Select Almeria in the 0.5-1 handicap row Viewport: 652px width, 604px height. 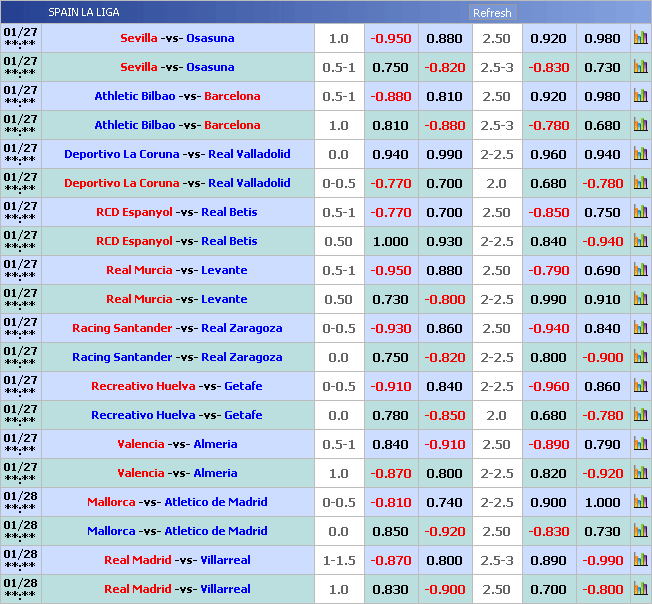coord(215,444)
